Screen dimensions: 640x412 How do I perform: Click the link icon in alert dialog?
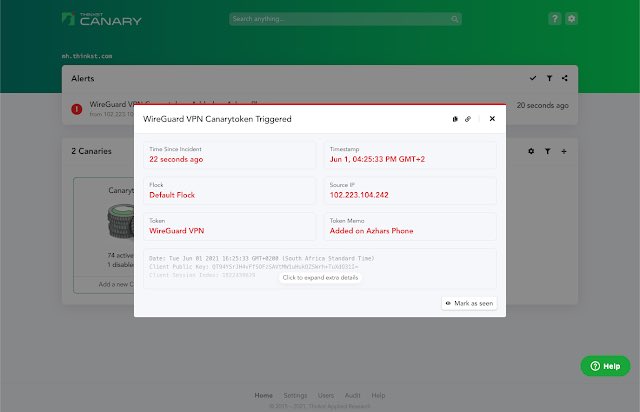point(468,119)
